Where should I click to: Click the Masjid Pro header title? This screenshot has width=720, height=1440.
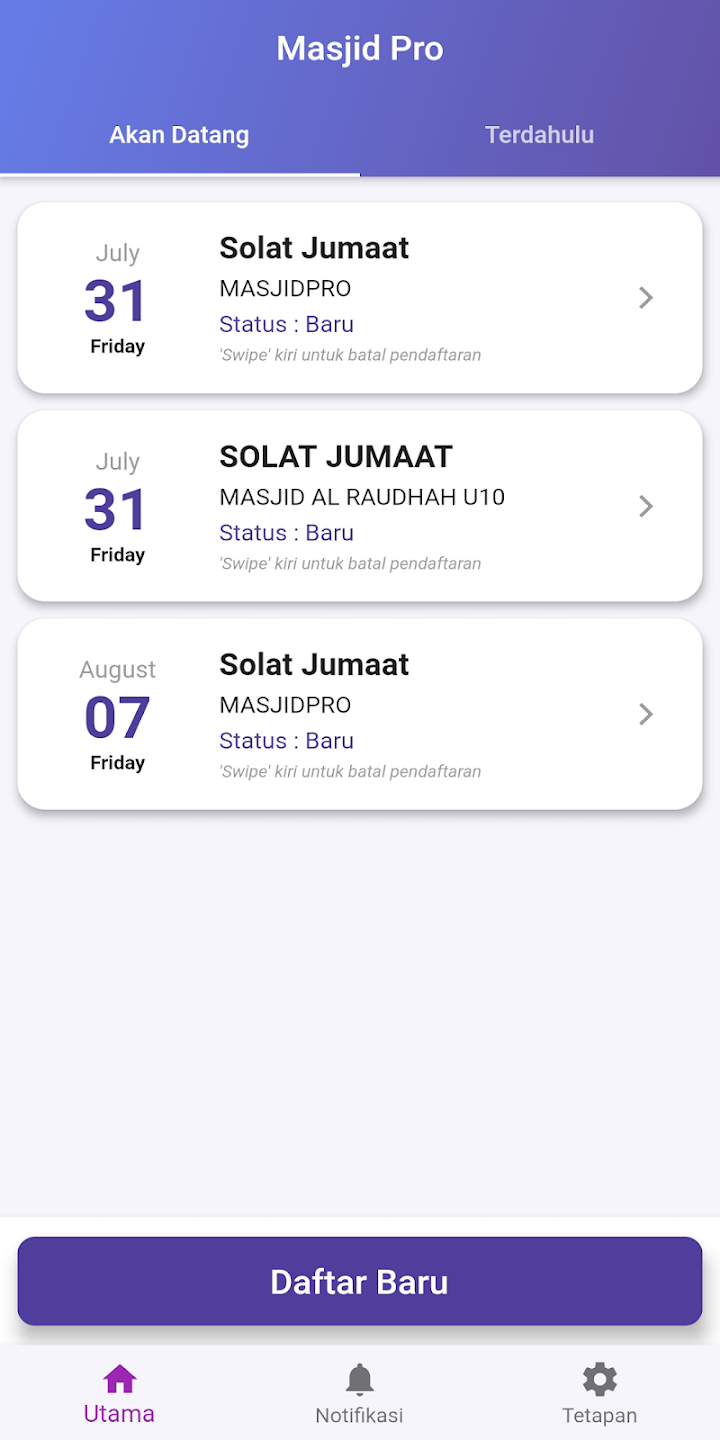[x=360, y=49]
